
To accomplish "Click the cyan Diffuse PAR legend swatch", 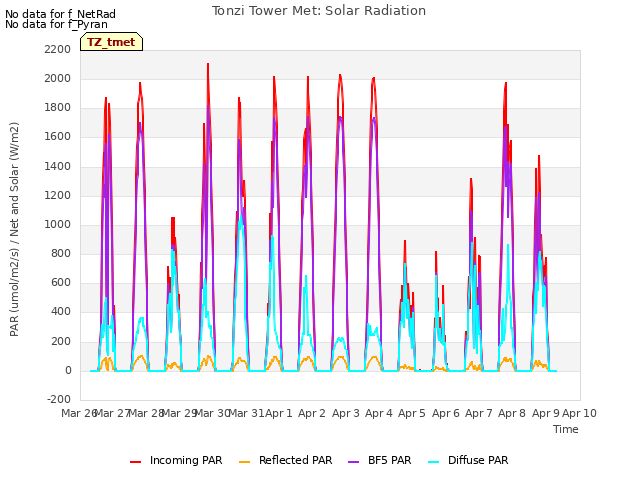I will (x=433, y=462).
